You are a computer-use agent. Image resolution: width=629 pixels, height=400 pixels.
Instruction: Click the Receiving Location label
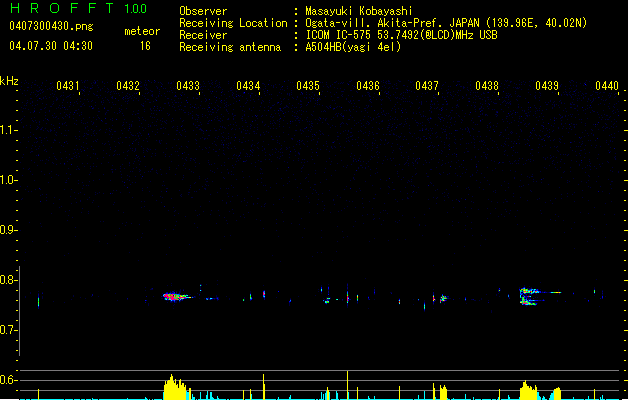click(233, 23)
